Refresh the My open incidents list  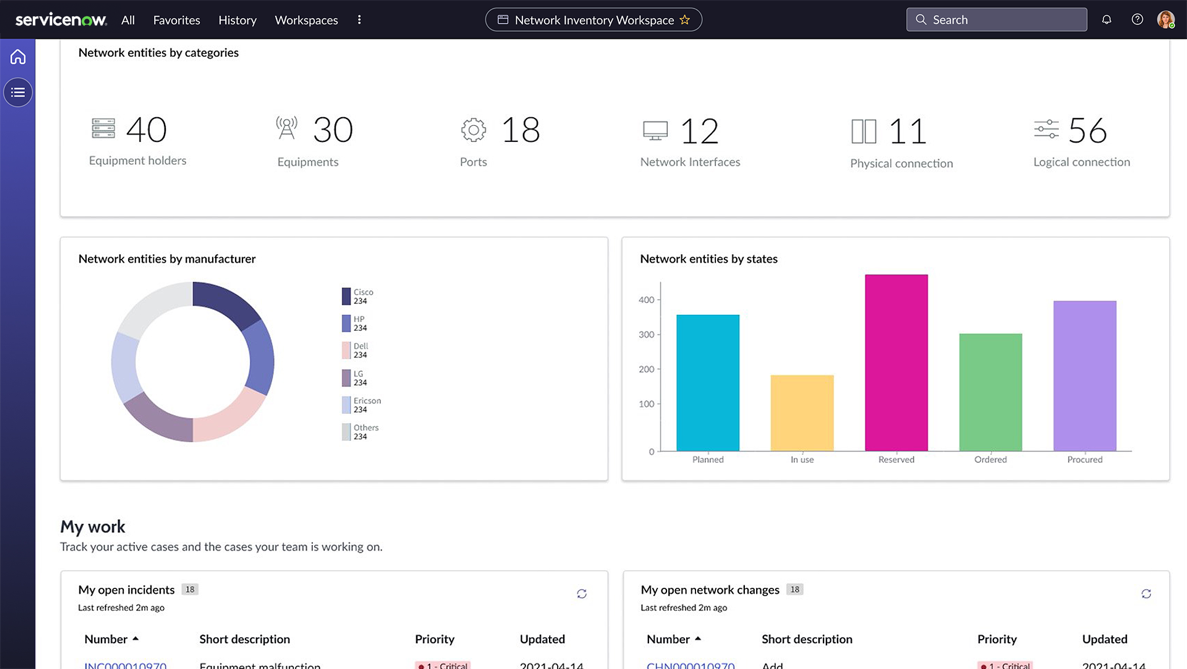581,593
